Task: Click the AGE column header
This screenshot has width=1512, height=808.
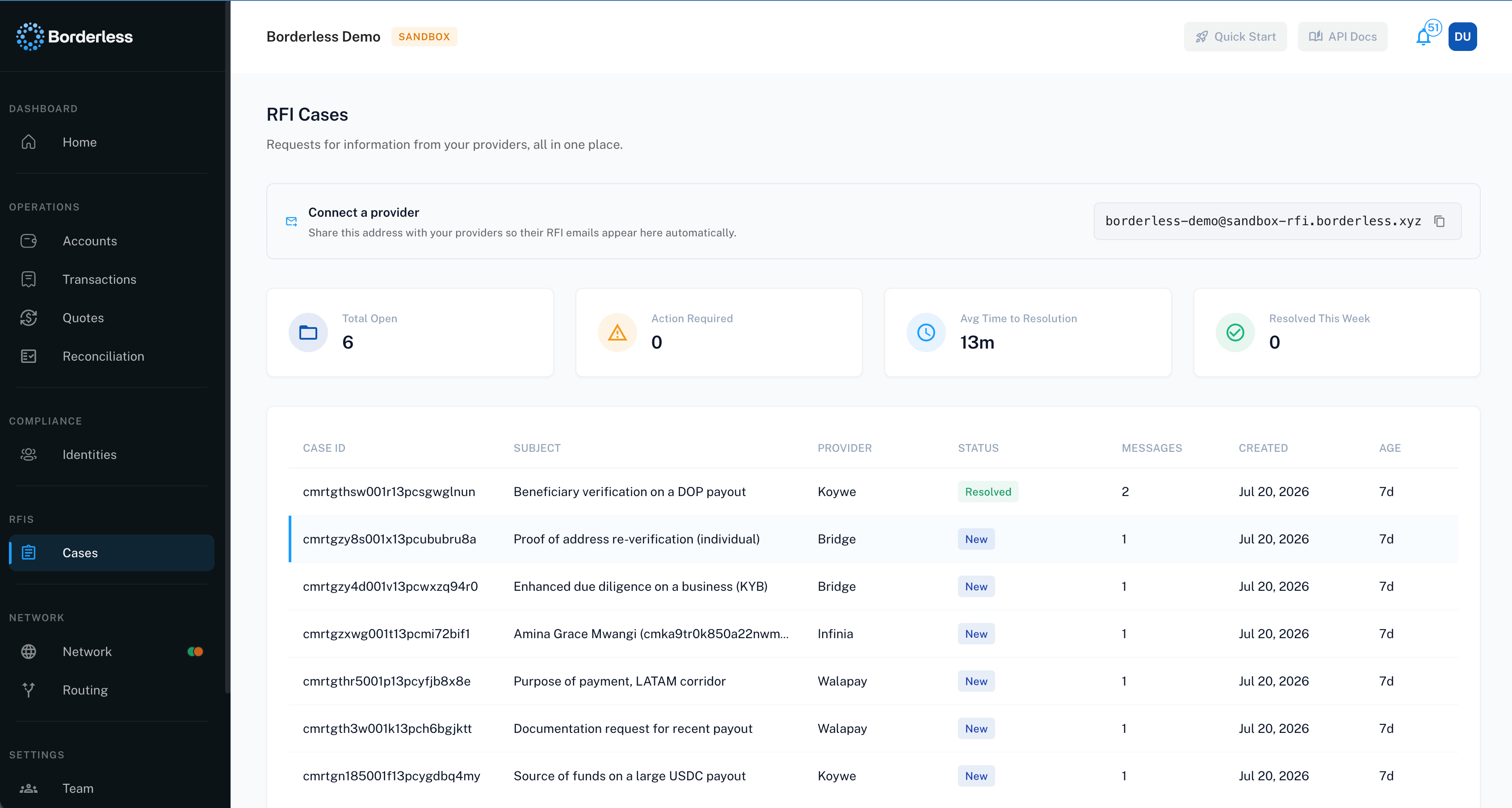Action: coord(1390,448)
